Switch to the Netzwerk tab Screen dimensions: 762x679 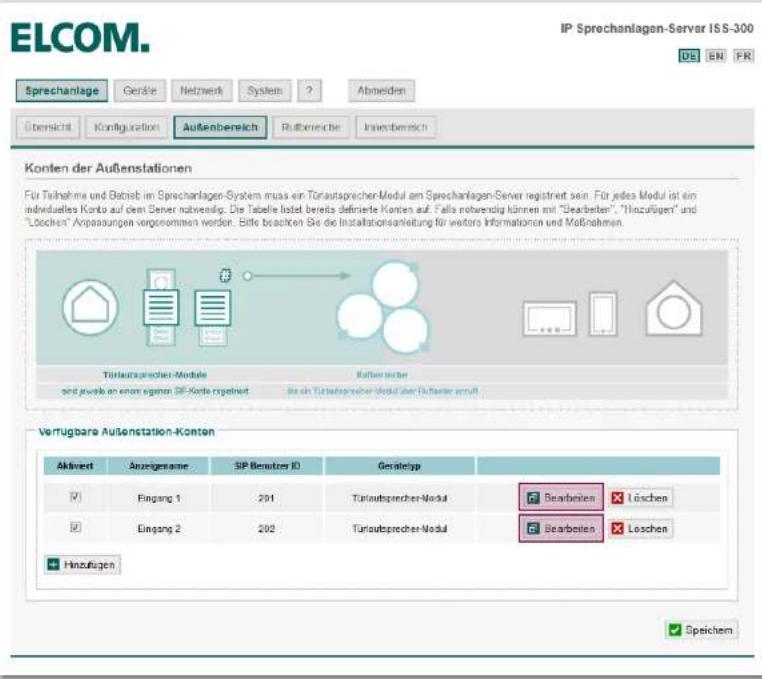click(x=202, y=91)
